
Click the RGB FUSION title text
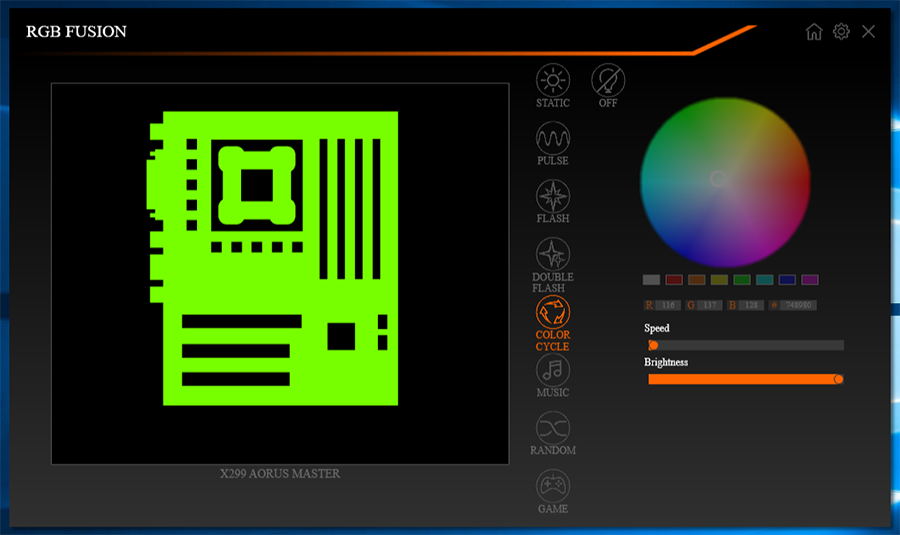(x=76, y=32)
